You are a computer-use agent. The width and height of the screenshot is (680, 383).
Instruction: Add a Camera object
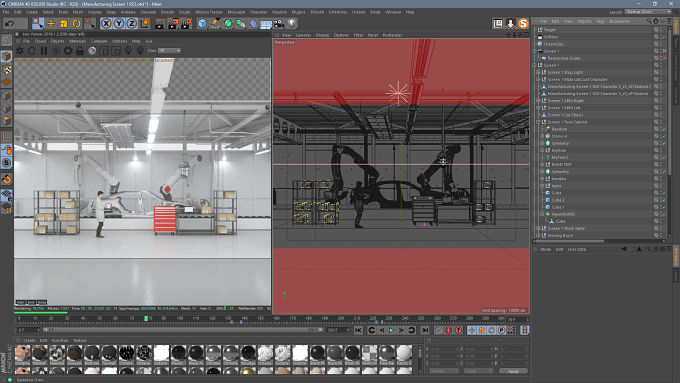(x=278, y=23)
